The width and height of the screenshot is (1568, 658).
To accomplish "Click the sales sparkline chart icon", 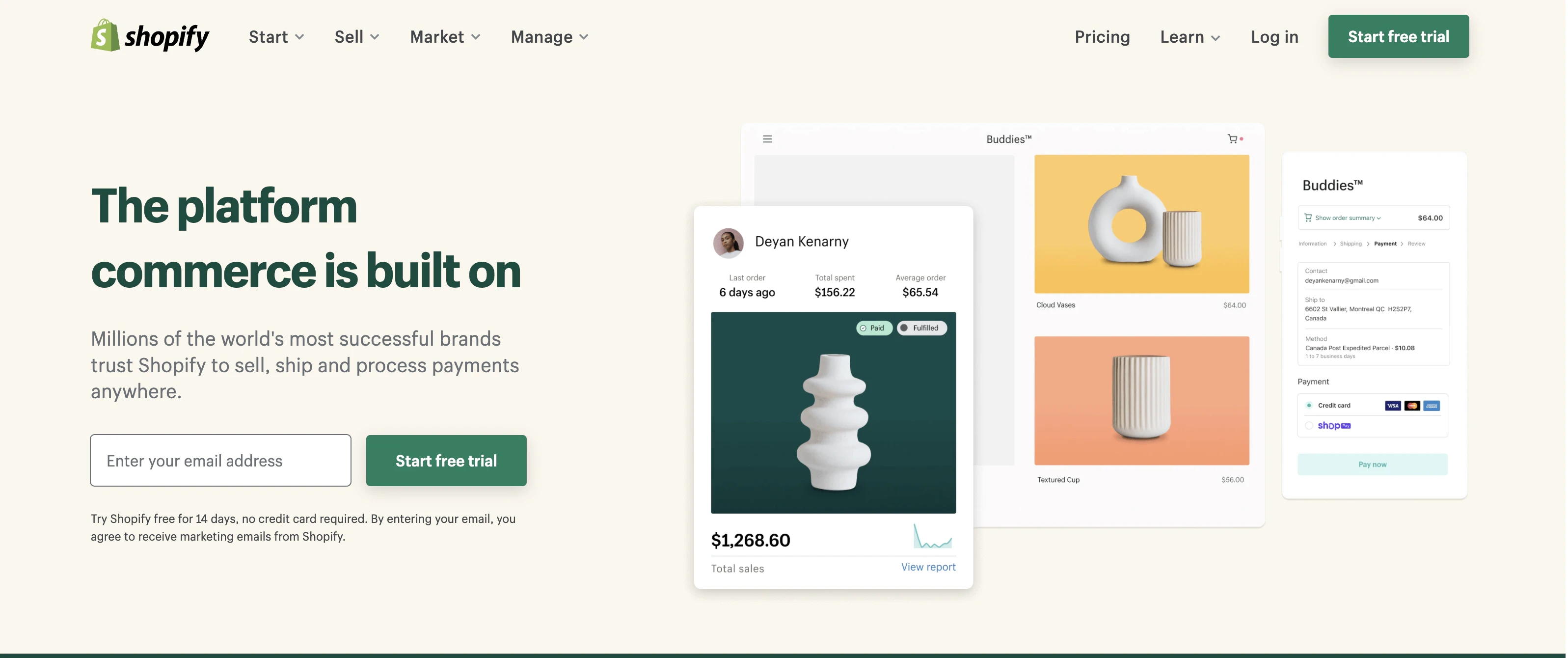I will pyautogui.click(x=933, y=536).
